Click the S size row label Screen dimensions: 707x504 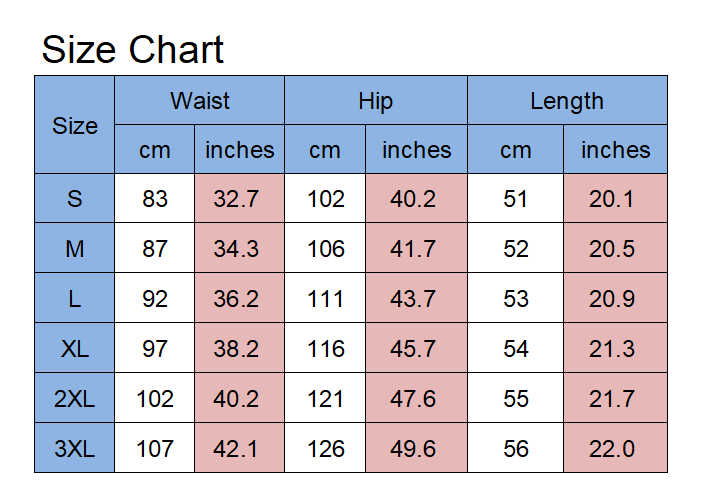[75, 199]
